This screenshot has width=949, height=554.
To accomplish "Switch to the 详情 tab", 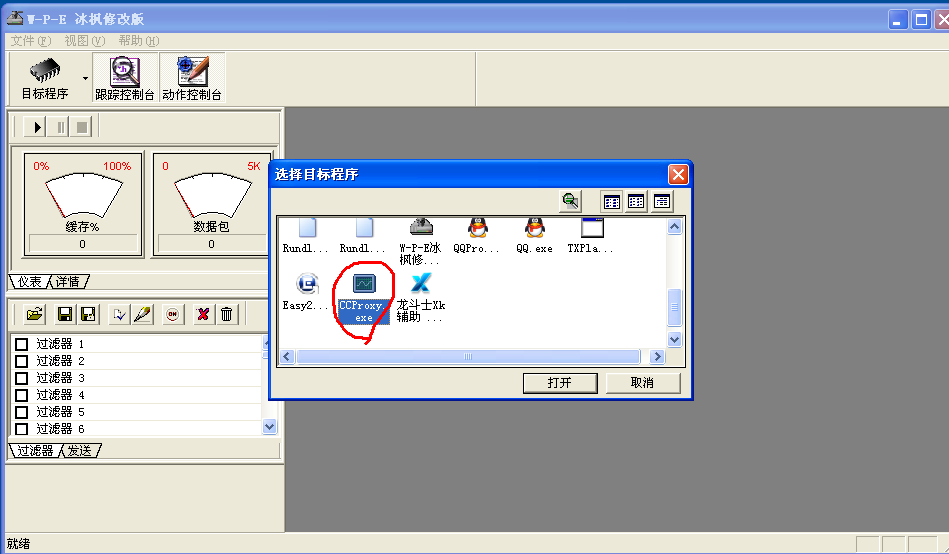I will pos(67,282).
